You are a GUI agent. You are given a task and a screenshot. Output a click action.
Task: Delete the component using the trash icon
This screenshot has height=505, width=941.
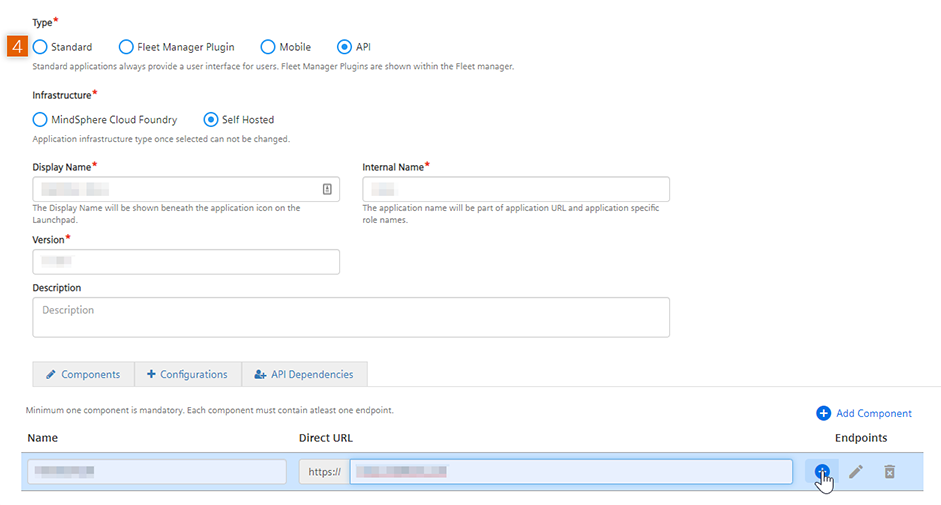[x=889, y=471]
